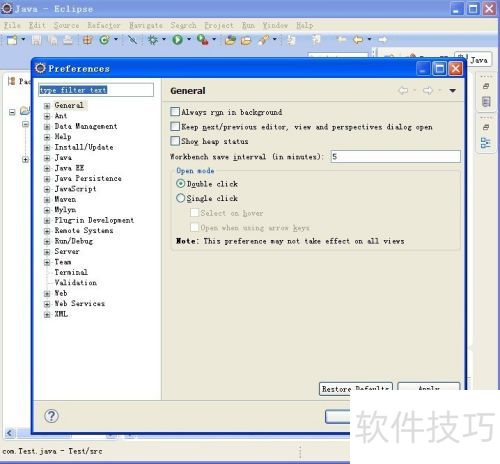Image resolution: width=500 pixels, height=464 pixels.
Task: Click the Preferences help question mark icon
Action: click(51, 416)
